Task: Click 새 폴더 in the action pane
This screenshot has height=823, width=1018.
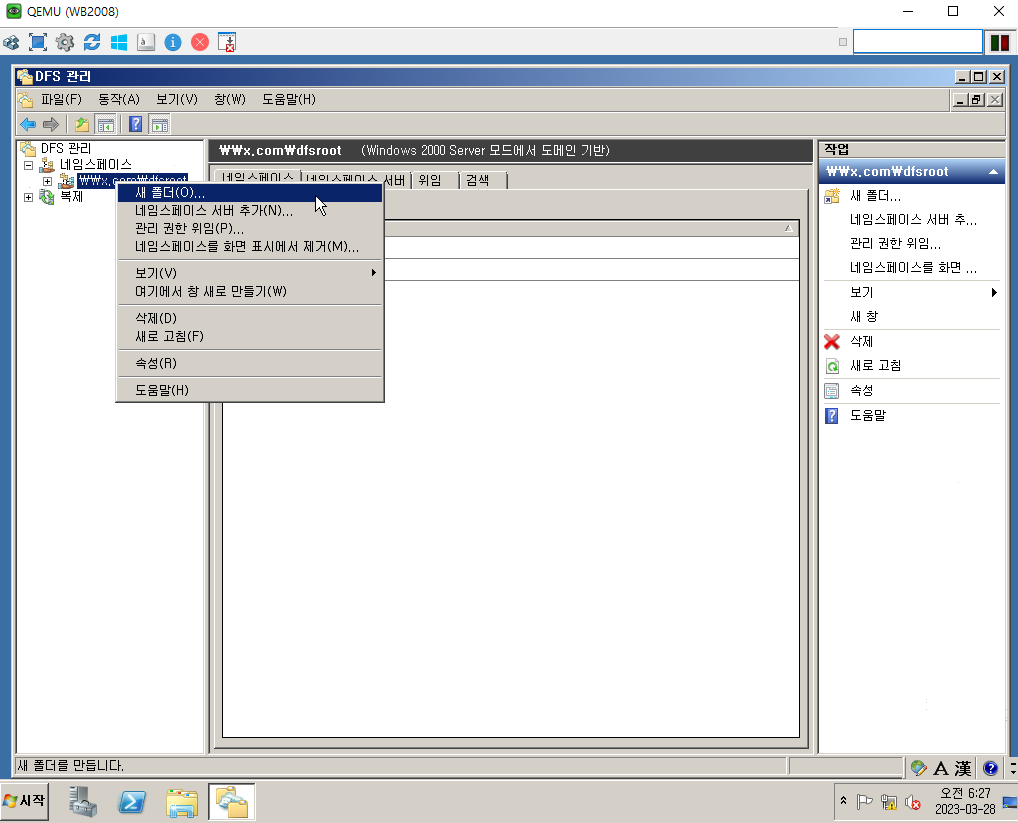Action: click(x=875, y=195)
